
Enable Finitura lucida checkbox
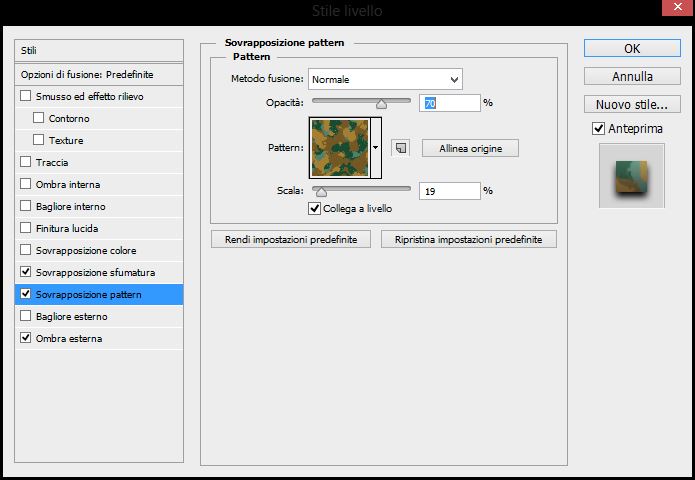[x=26, y=228]
